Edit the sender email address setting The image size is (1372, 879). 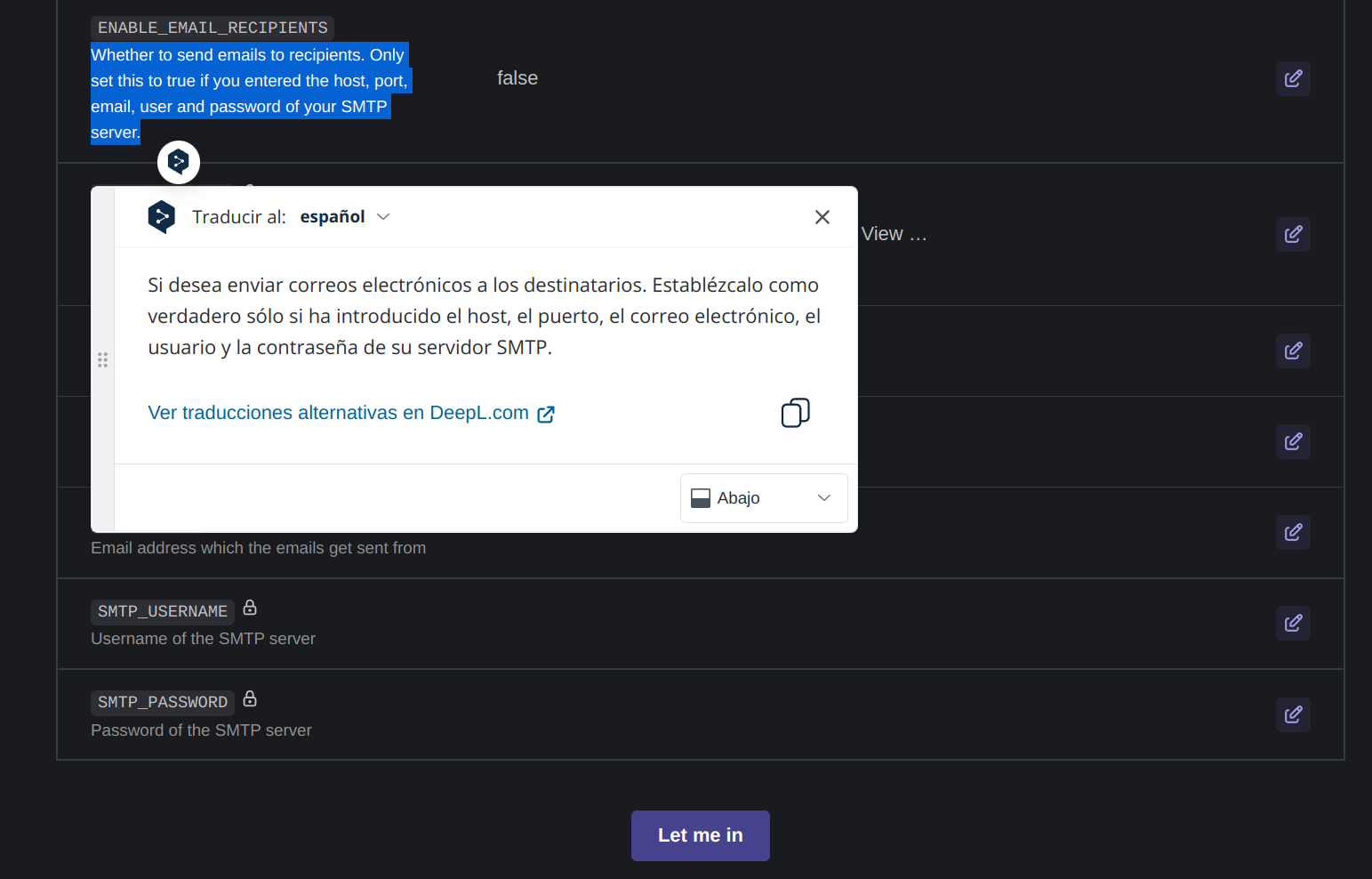[1293, 533]
